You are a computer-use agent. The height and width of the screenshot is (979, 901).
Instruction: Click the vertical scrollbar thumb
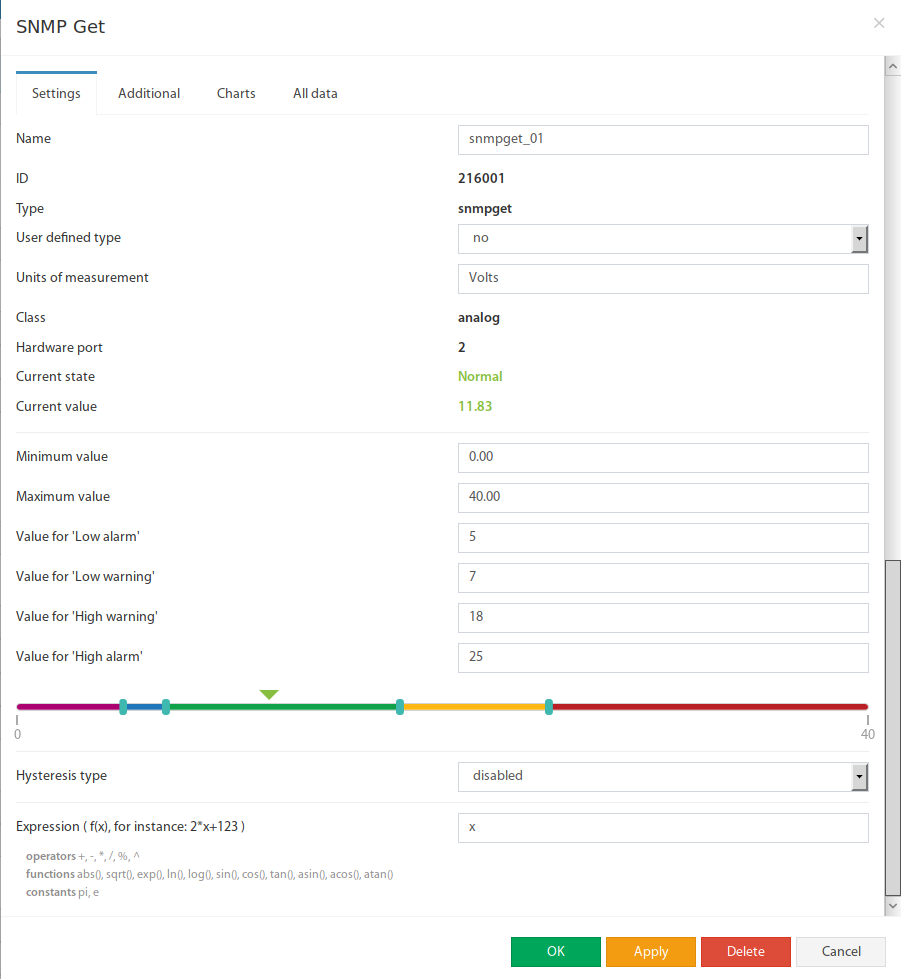coord(893,727)
